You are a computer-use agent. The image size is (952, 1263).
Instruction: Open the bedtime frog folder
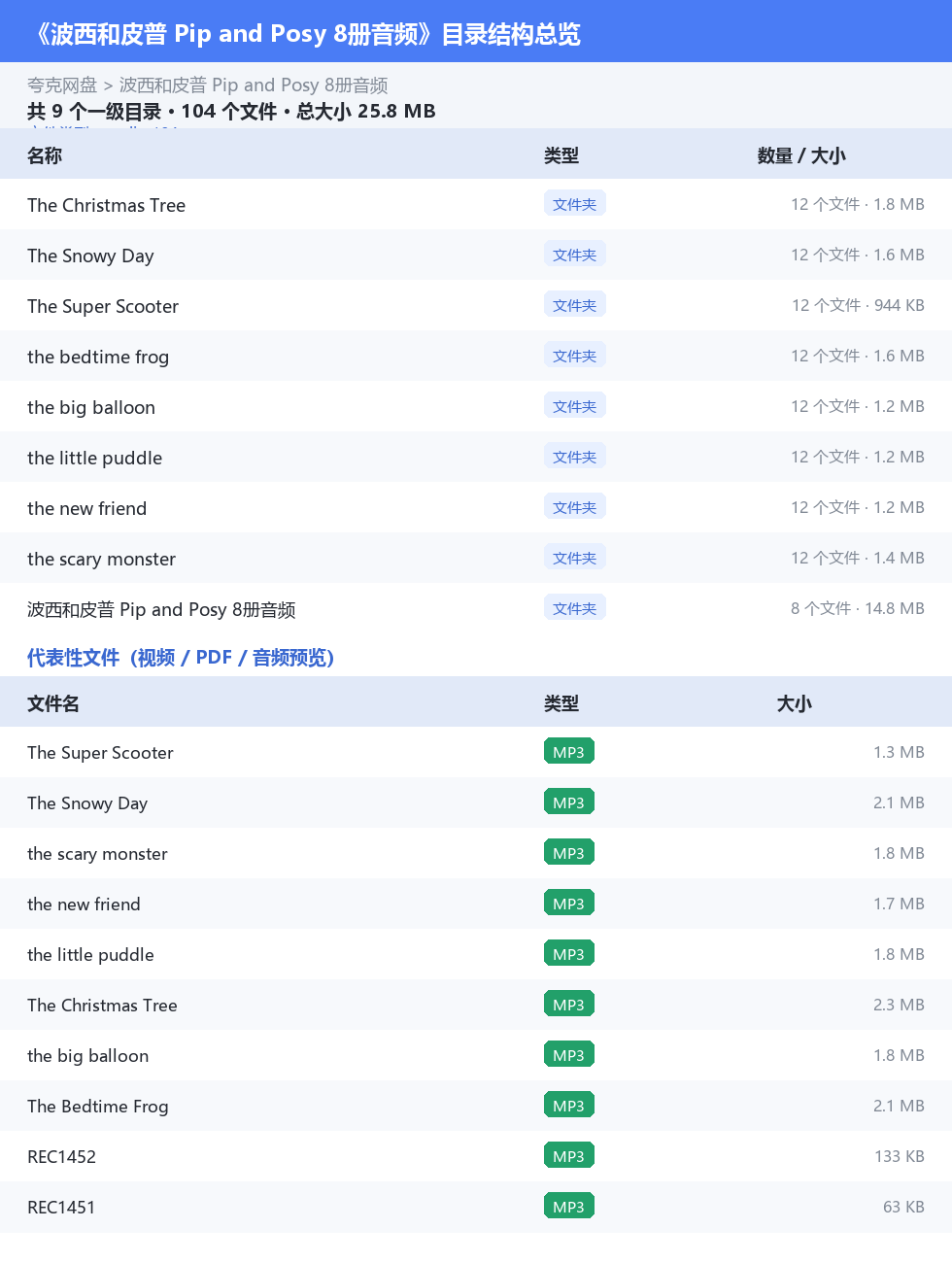pos(476,356)
